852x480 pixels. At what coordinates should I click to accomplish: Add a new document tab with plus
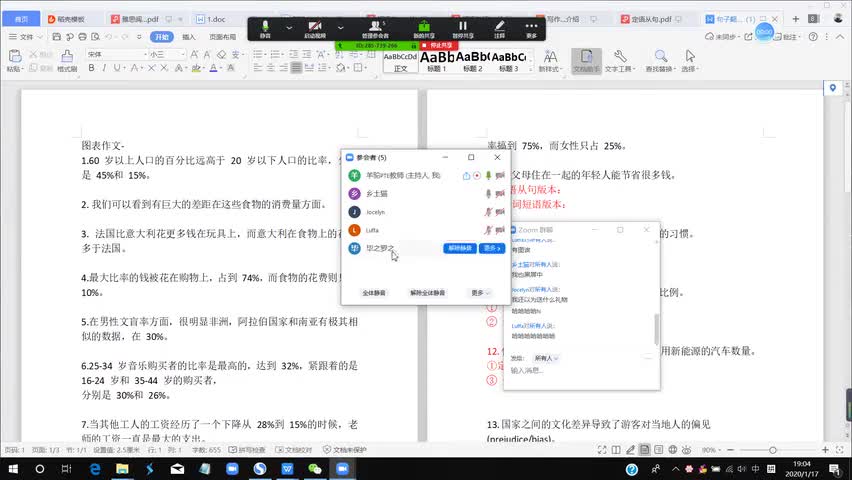pos(795,18)
